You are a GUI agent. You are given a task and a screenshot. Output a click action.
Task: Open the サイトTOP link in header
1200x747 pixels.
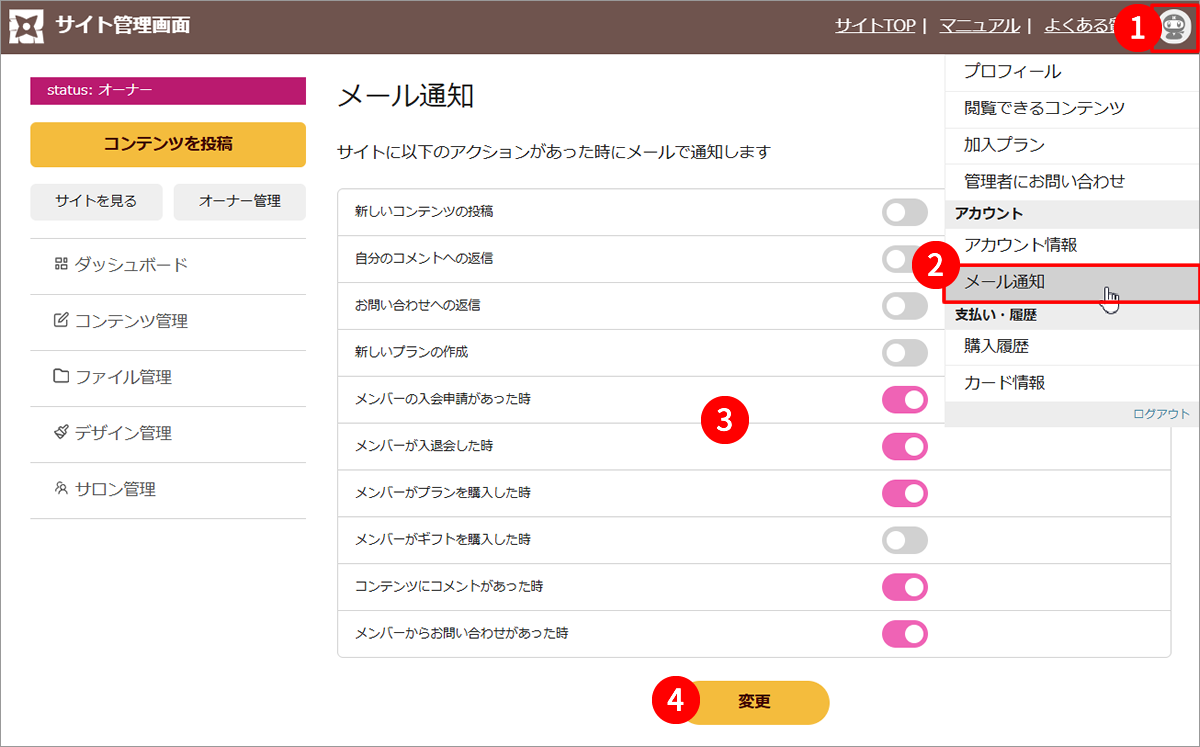tap(875, 26)
